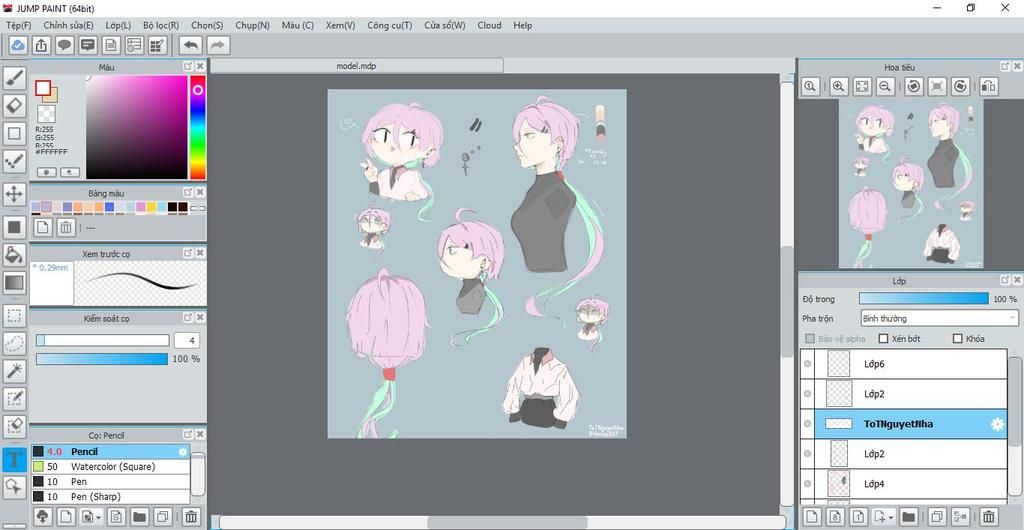This screenshot has width=1024, height=530.
Task: Toggle visibility of Lớp6 layer
Action: [x=807, y=364]
